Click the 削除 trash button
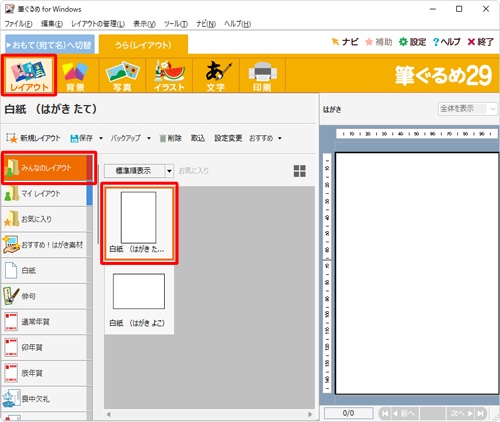The height and width of the screenshot is (422, 500). [x=170, y=138]
